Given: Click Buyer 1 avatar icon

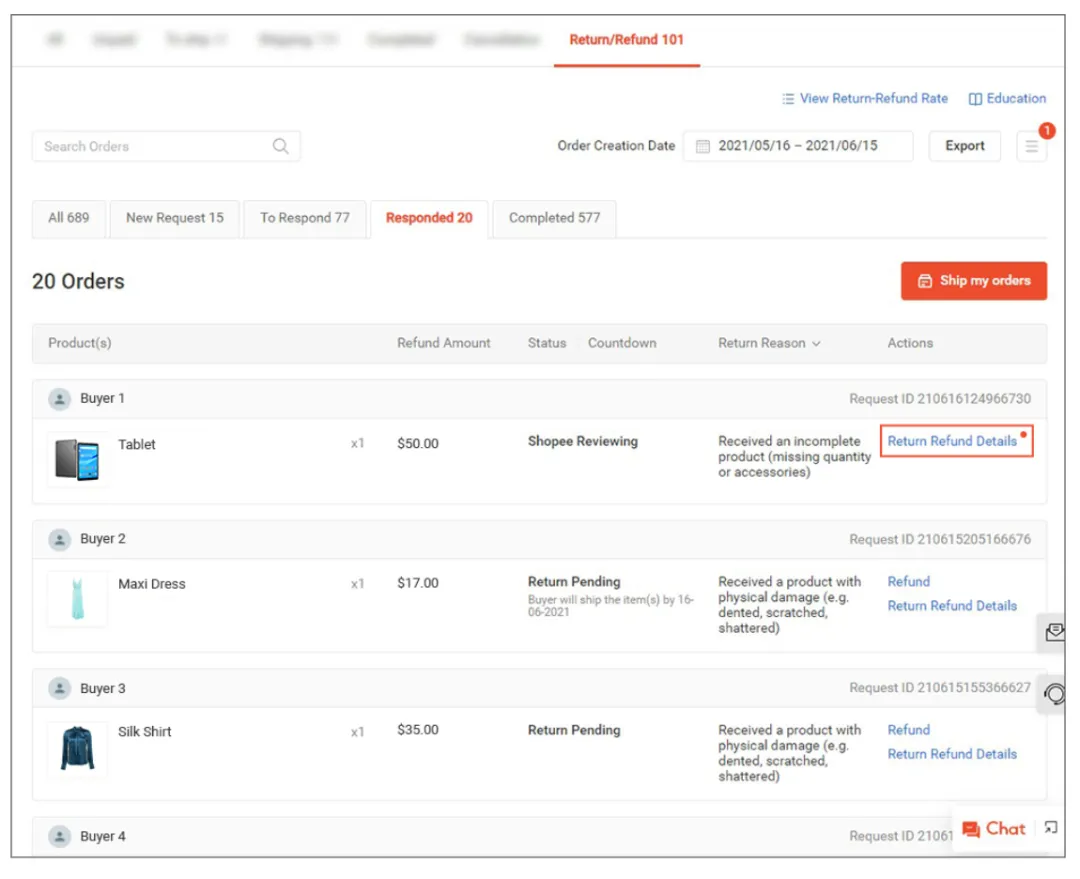Looking at the screenshot, I should [x=60, y=399].
